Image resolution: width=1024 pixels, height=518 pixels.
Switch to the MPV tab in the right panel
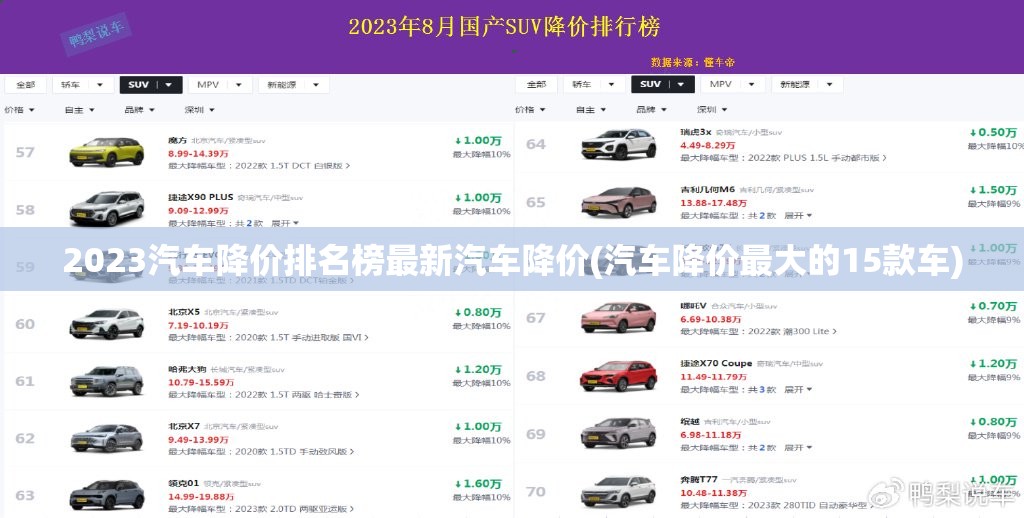(x=732, y=84)
